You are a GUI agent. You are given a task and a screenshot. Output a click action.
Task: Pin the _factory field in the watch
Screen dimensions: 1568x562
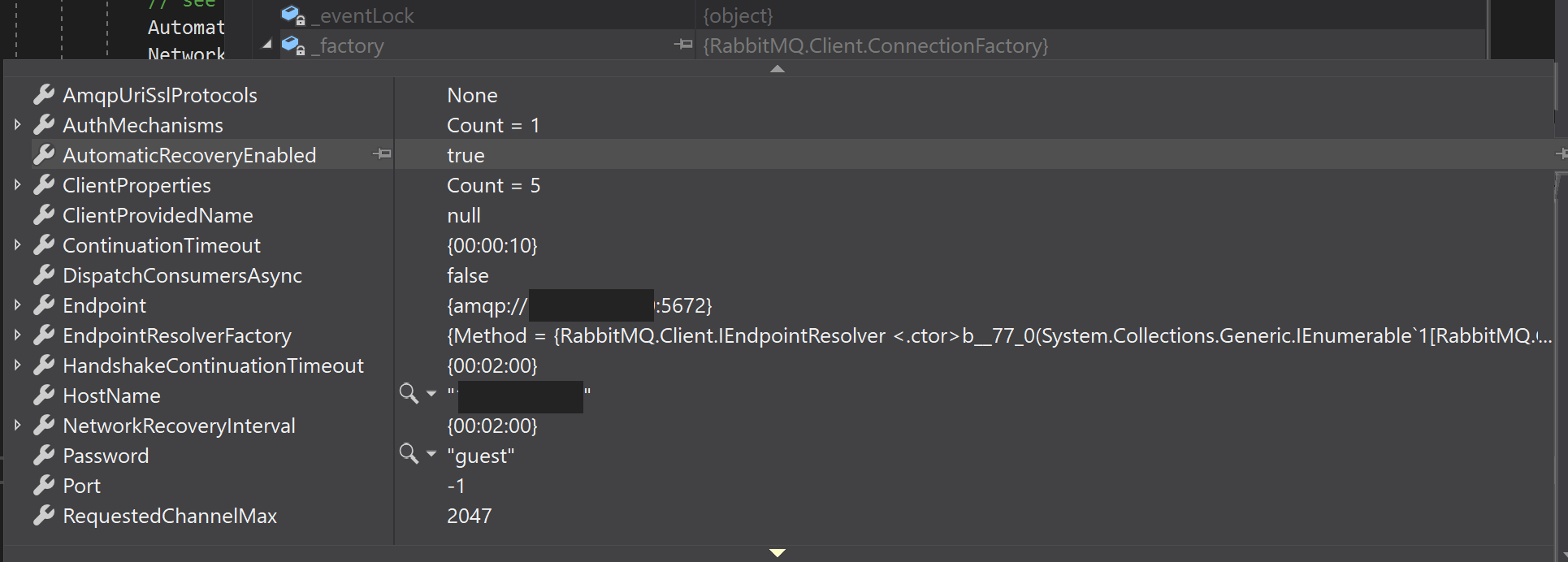(683, 44)
